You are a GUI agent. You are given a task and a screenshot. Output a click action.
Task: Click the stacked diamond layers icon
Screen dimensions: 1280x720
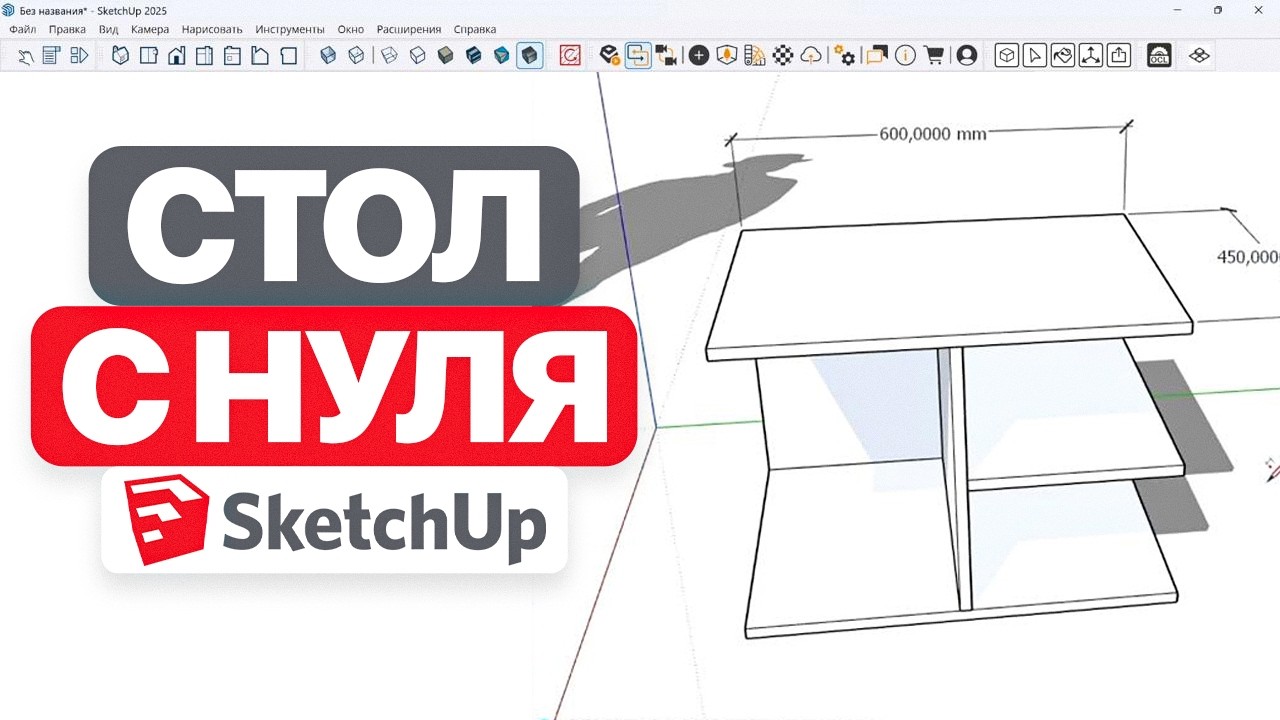point(1199,56)
